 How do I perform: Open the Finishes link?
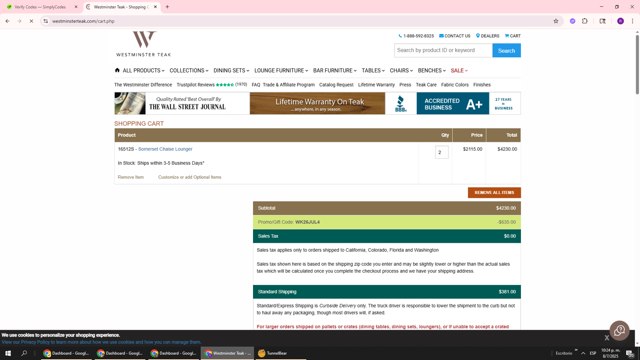482,85
